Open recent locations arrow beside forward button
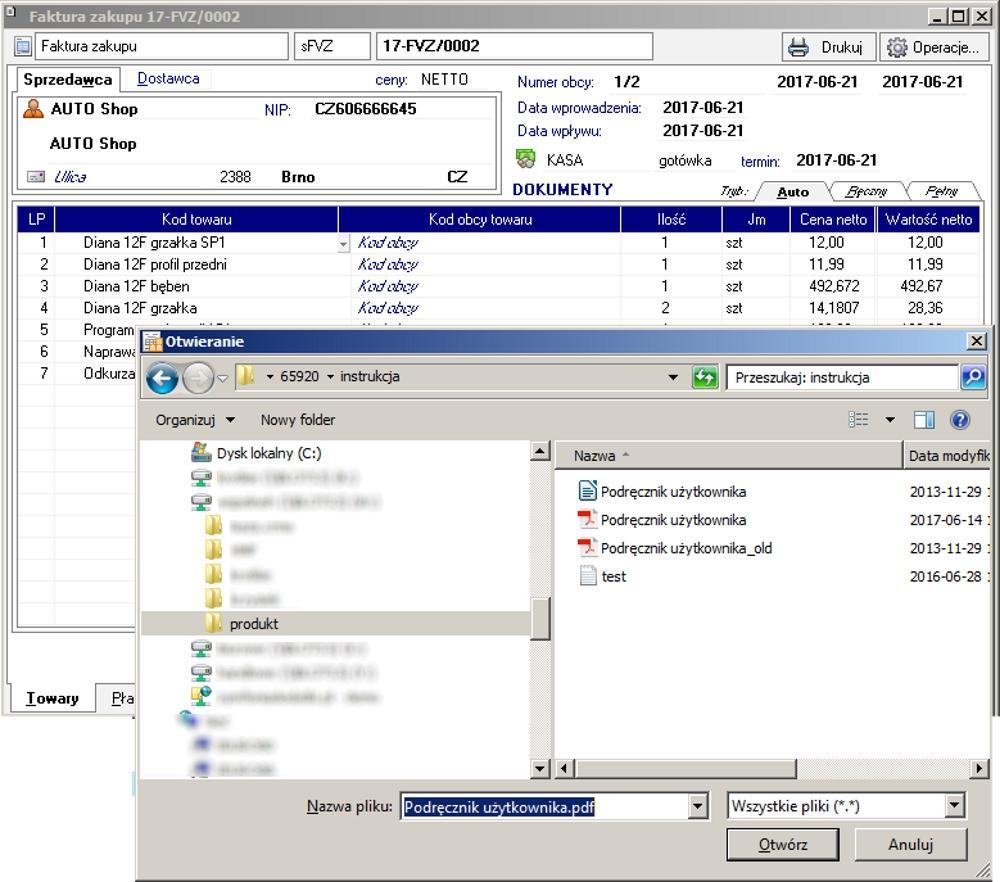This screenshot has height=882, width=1000. [x=223, y=379]
